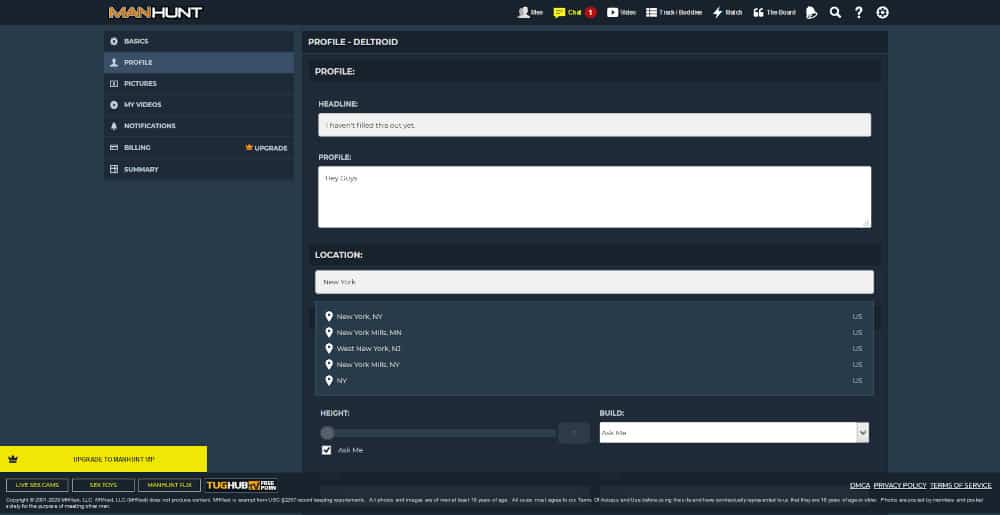Click the My Videos play icon in sidebar
The image size is (1000, 515).
tap(114, 105)
